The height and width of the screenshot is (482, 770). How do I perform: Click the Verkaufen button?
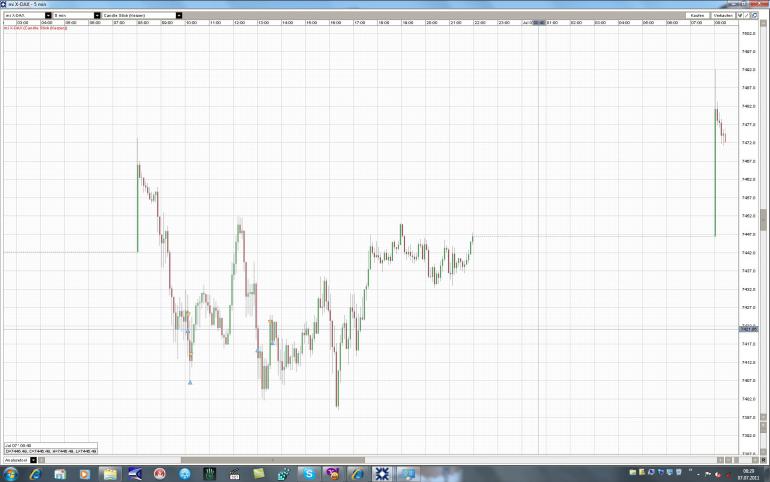click(723, 16)
